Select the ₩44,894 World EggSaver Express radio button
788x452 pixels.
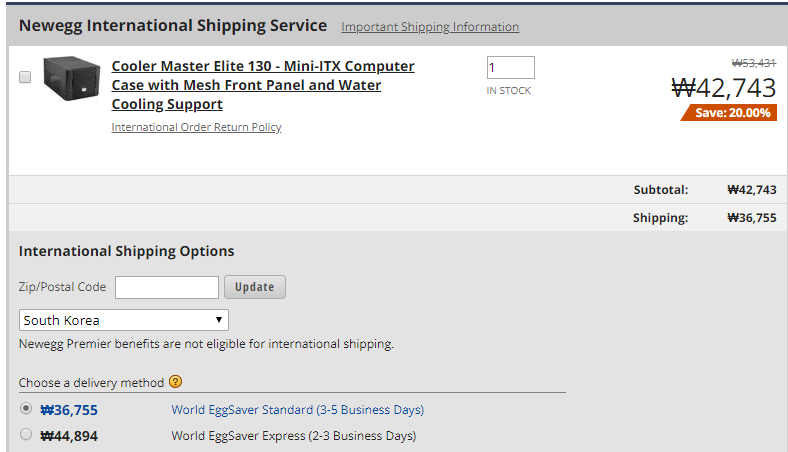tap(26, 434)
